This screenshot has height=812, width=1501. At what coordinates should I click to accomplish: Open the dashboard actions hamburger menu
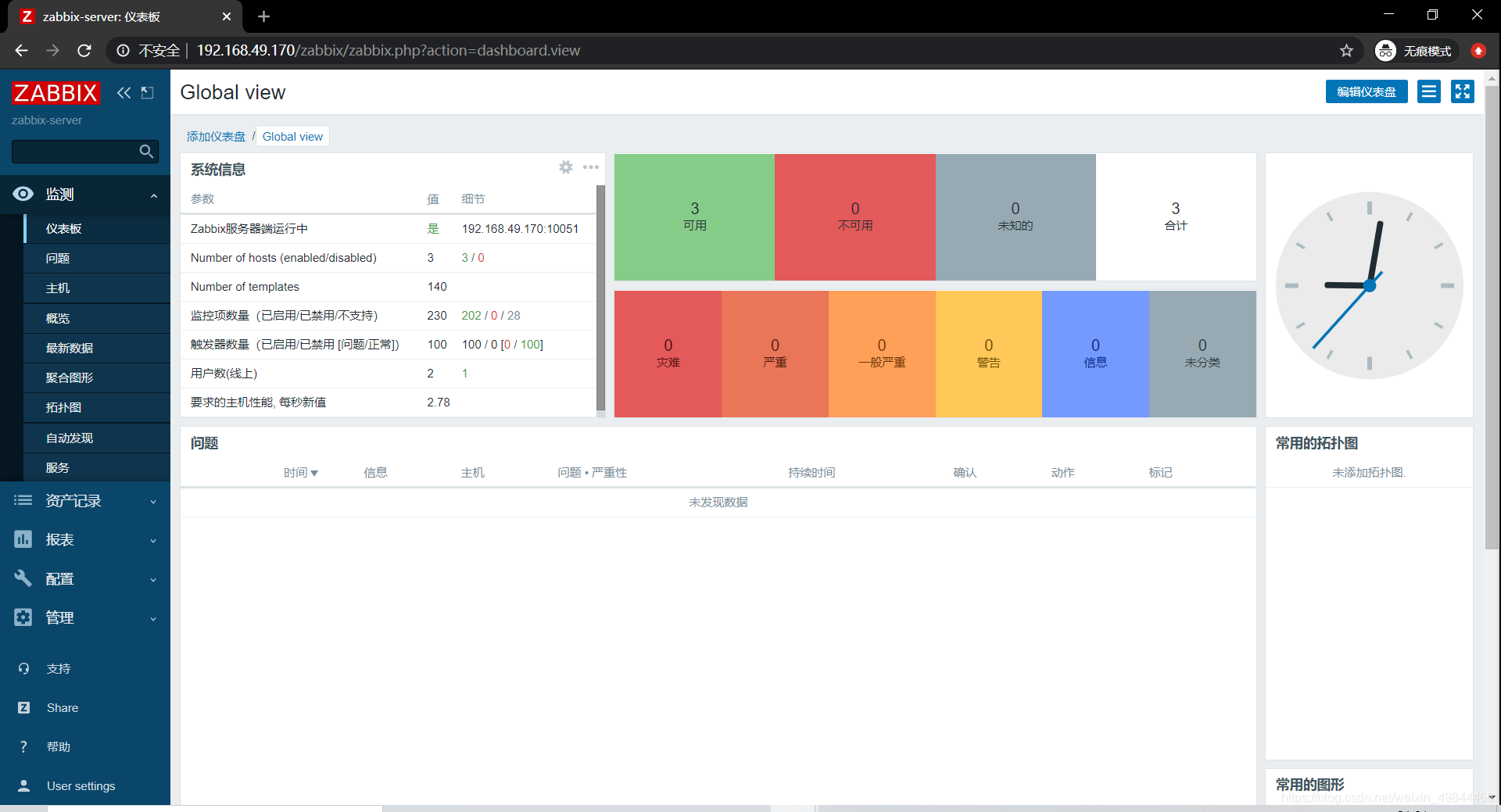tap(1429, 92)
